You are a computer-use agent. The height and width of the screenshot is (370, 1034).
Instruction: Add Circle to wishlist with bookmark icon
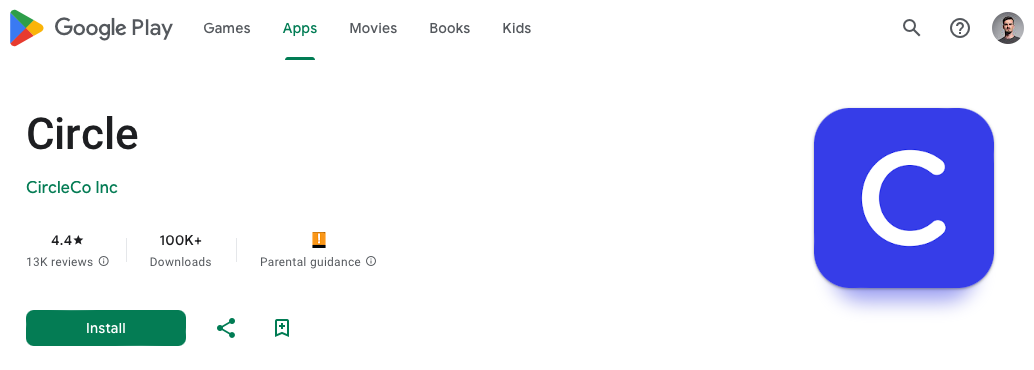pos(282,328)
